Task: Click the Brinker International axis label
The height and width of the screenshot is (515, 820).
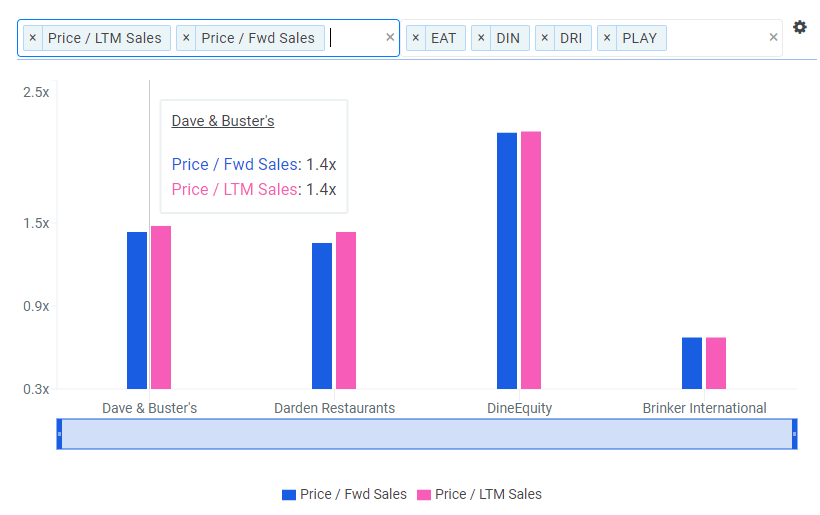Action: pos(704,408)
